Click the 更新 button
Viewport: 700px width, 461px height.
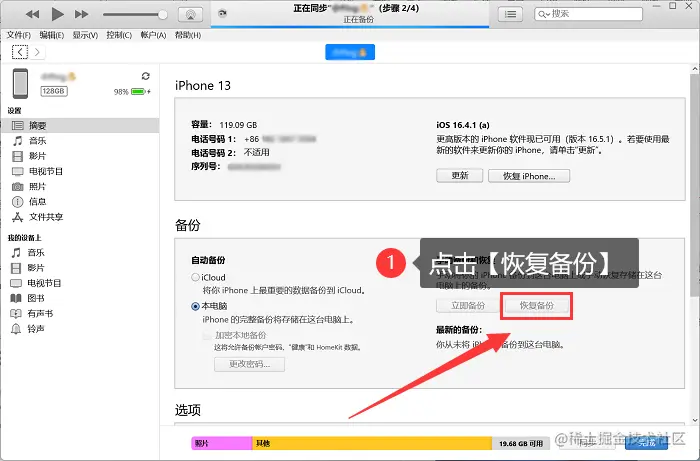pos(459,175)
